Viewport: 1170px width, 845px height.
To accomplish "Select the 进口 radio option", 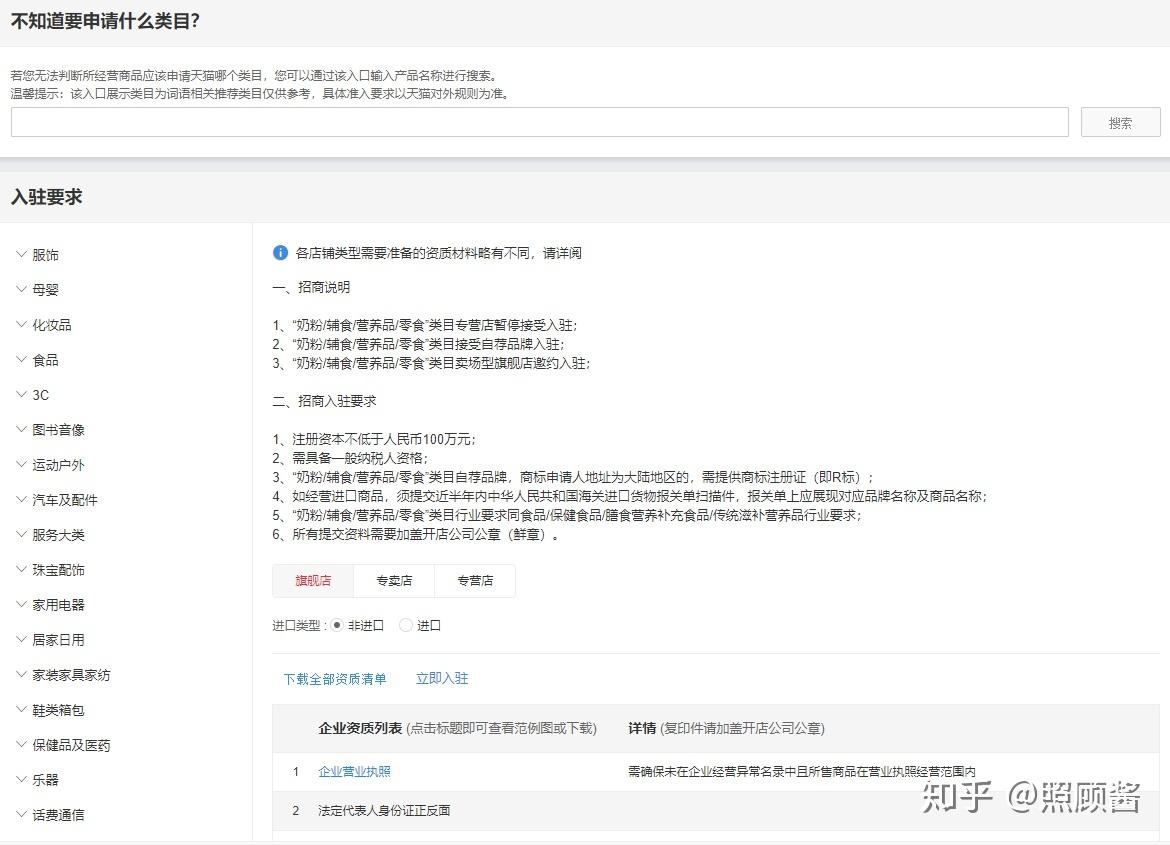I will tap(404, 624).
